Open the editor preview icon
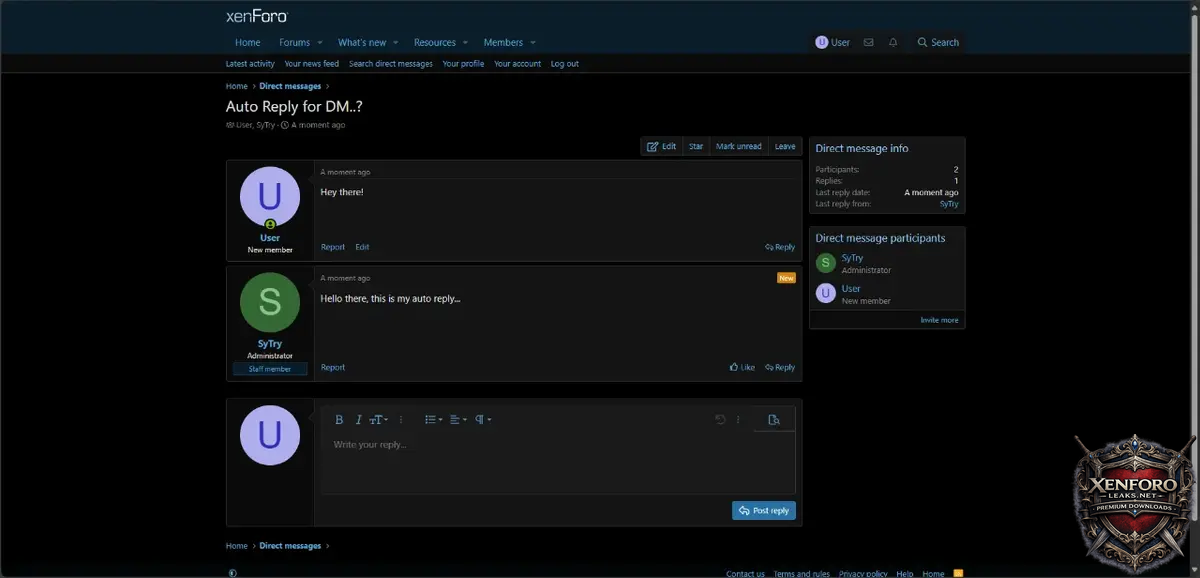Viewport: 1200px width, 578px height. click(x=773, y=420)
